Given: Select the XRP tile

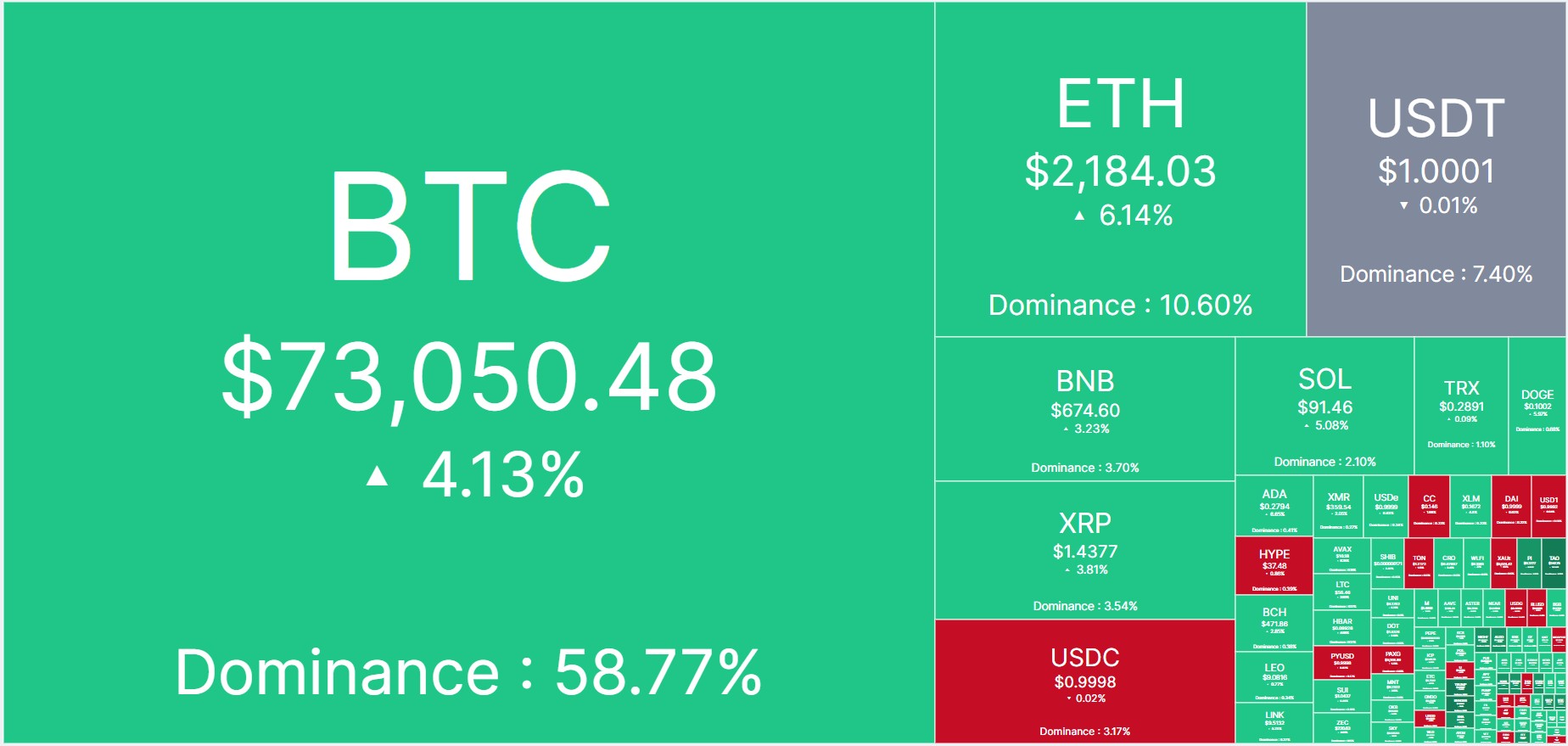Looking at the screenshot, I should (1084, 550).
